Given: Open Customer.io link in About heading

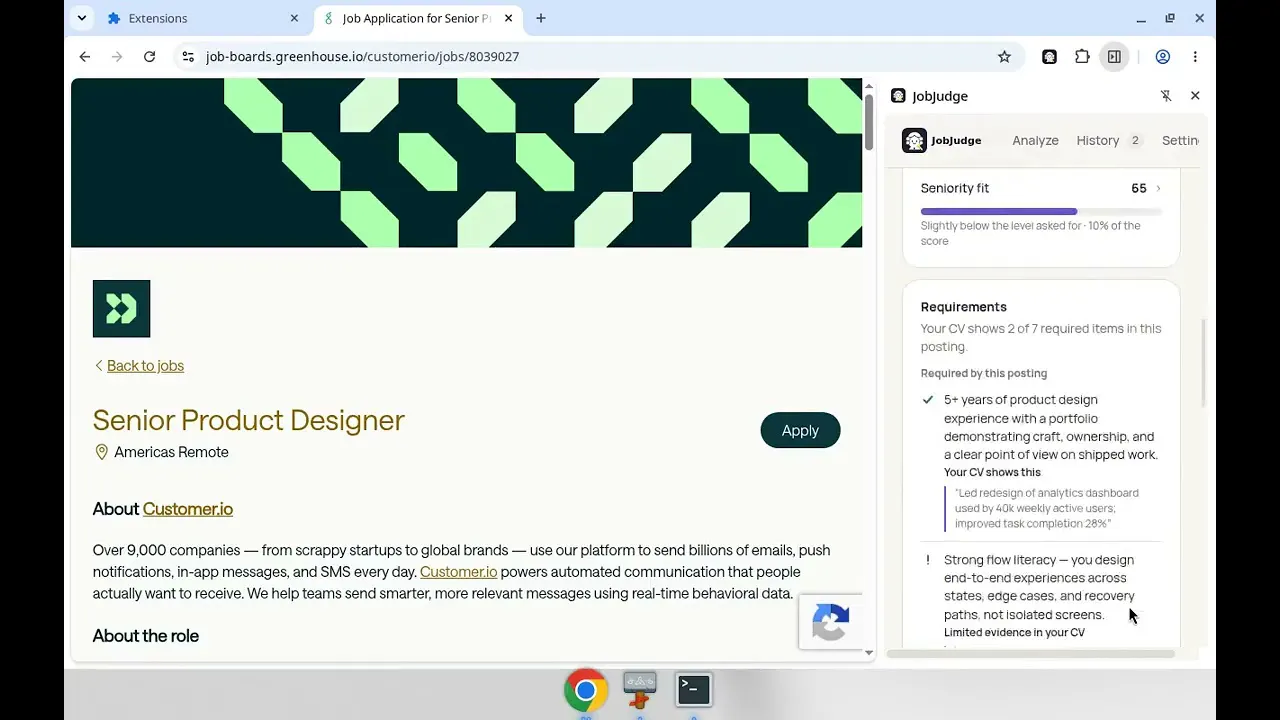Looking at the screenshot, I should [188, 509].
